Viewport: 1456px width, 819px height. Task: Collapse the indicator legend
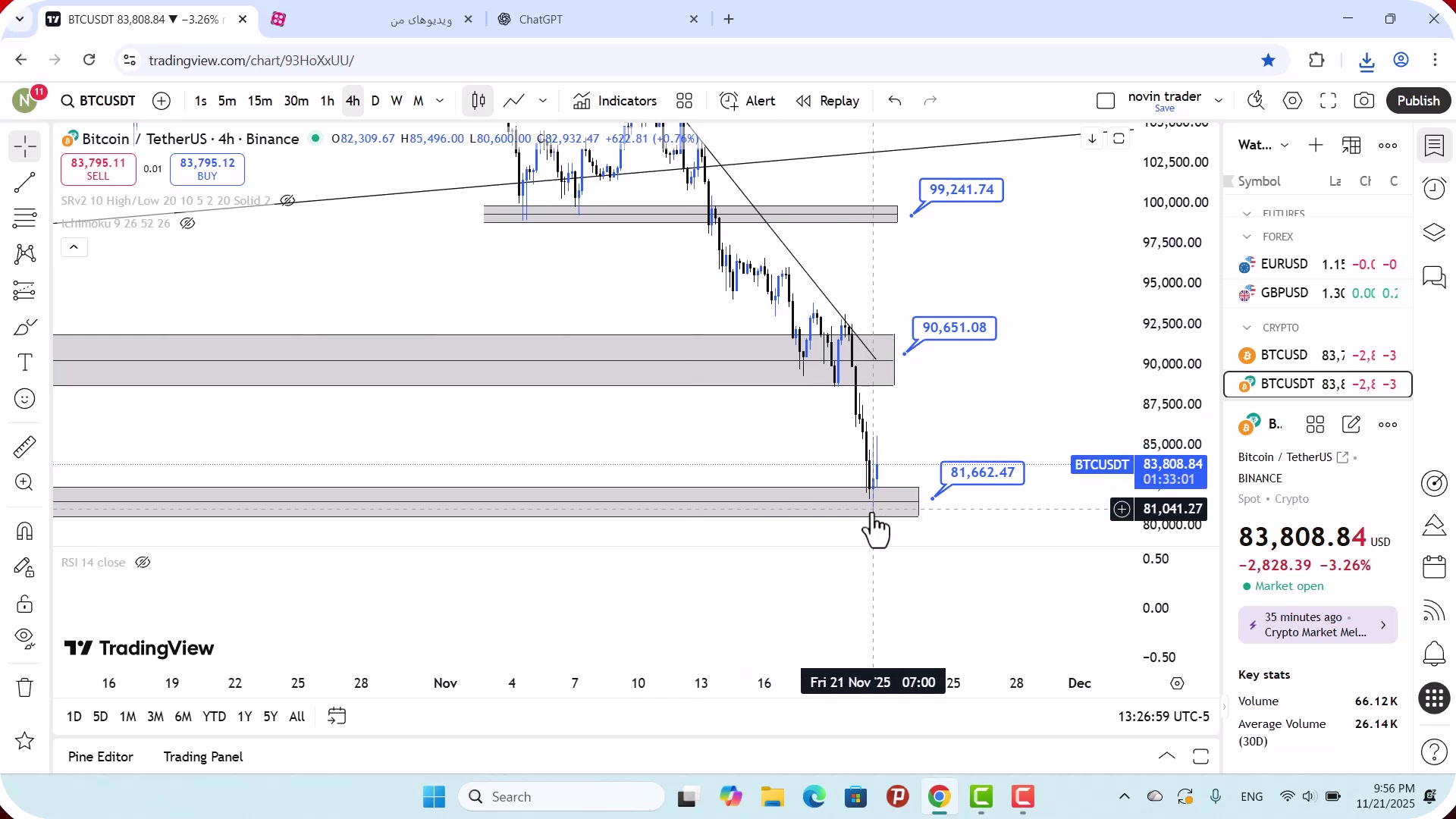74,247
